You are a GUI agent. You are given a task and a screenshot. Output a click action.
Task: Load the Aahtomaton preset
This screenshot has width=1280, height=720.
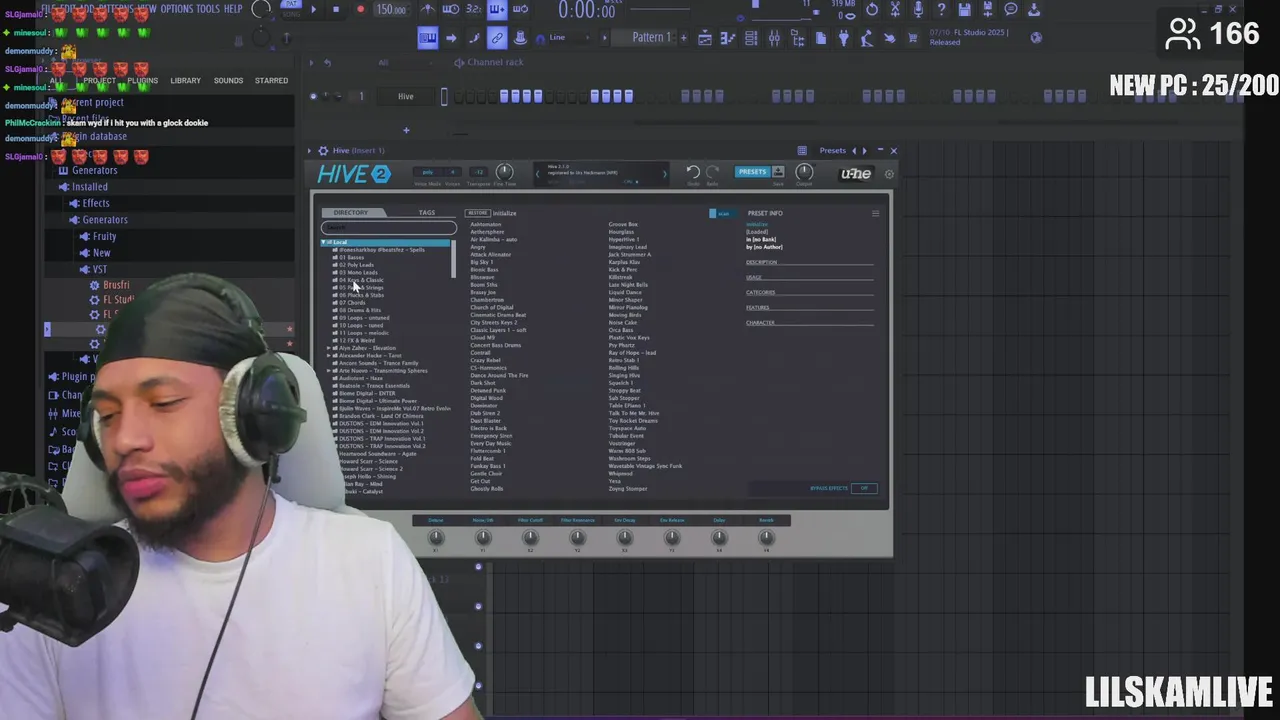click(486, 224)
